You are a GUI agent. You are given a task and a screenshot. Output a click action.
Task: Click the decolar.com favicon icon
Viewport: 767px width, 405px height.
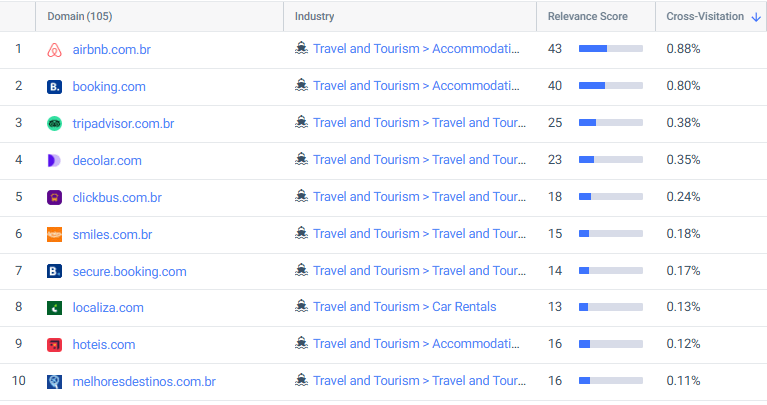pyautogui.click(x=54, y=160)
